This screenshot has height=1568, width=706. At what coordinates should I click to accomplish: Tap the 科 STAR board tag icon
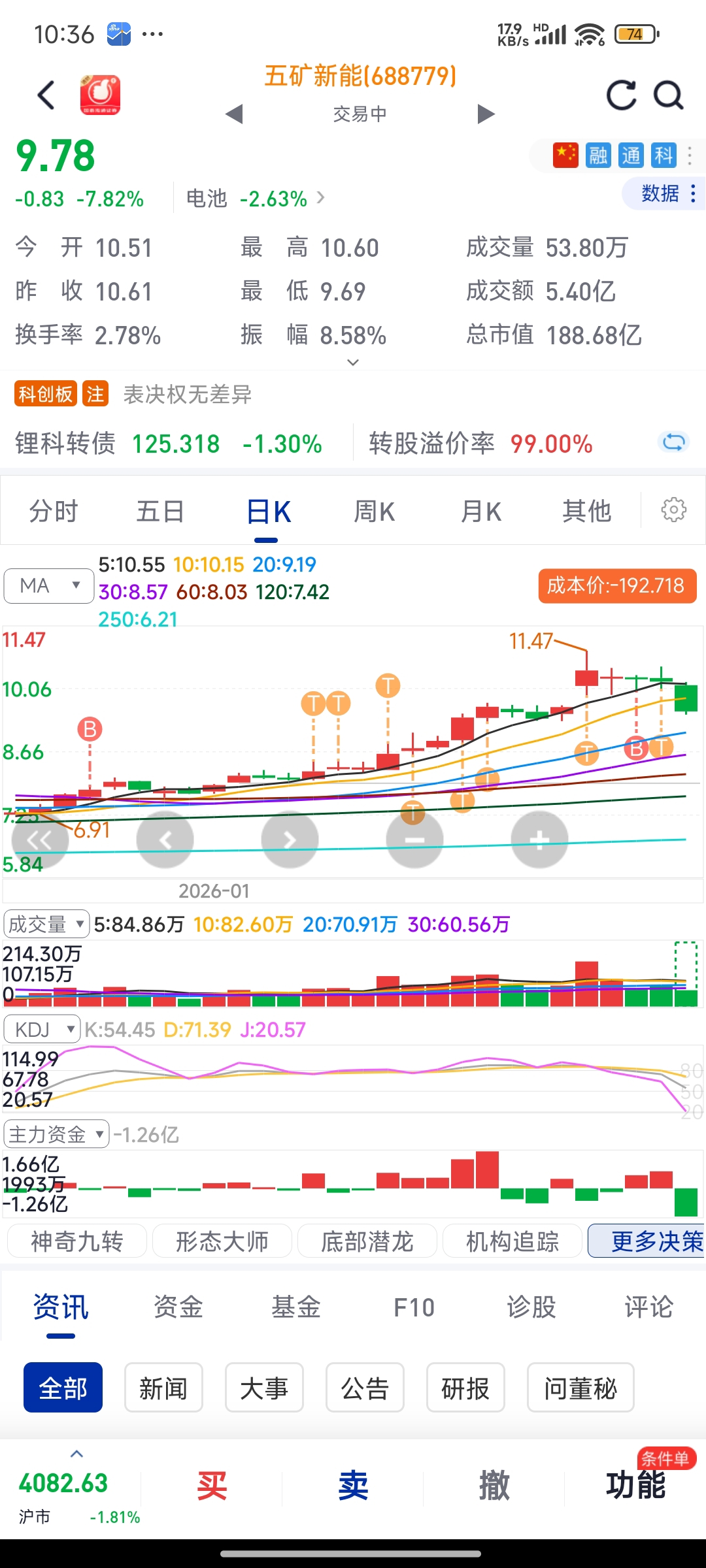(664, 155)
